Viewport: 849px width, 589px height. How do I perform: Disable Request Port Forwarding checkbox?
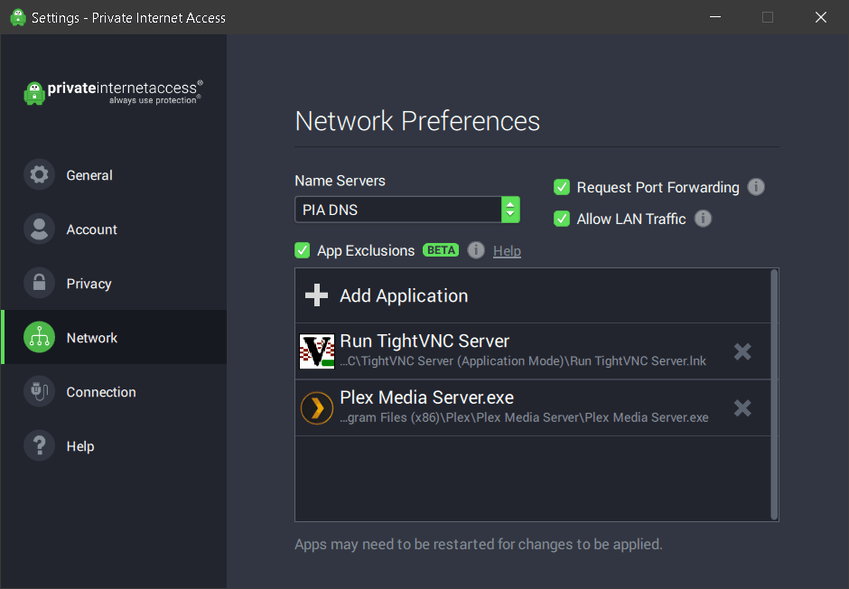tap(562, 187)
